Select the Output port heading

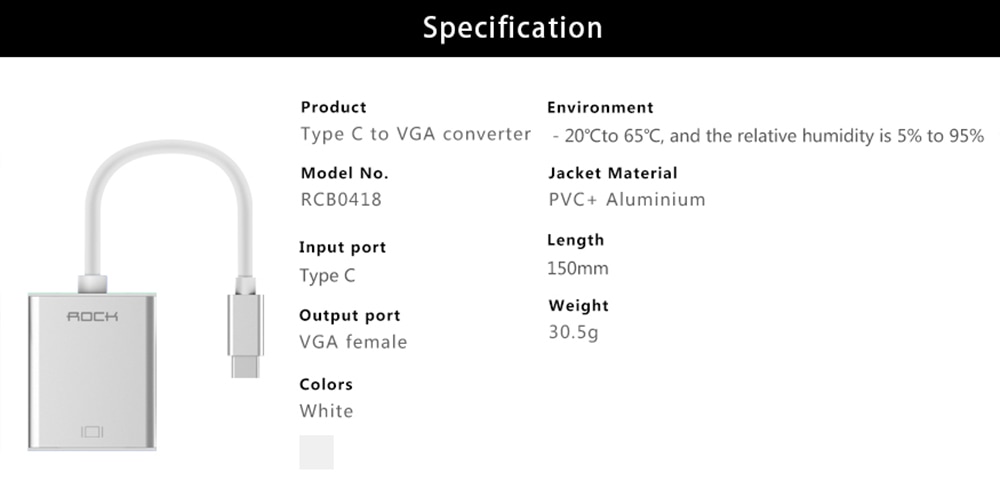tap(349, 316)
